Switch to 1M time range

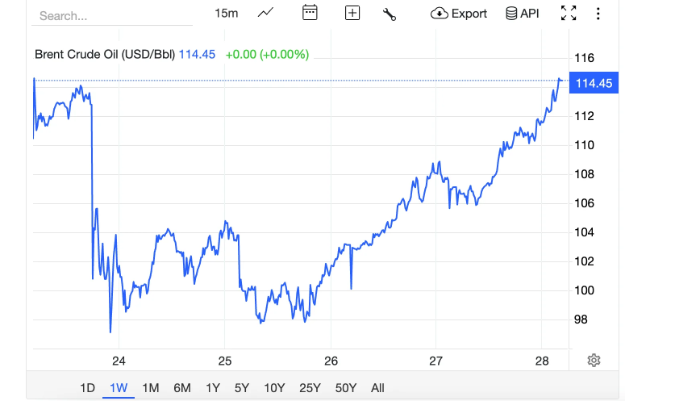151,387
